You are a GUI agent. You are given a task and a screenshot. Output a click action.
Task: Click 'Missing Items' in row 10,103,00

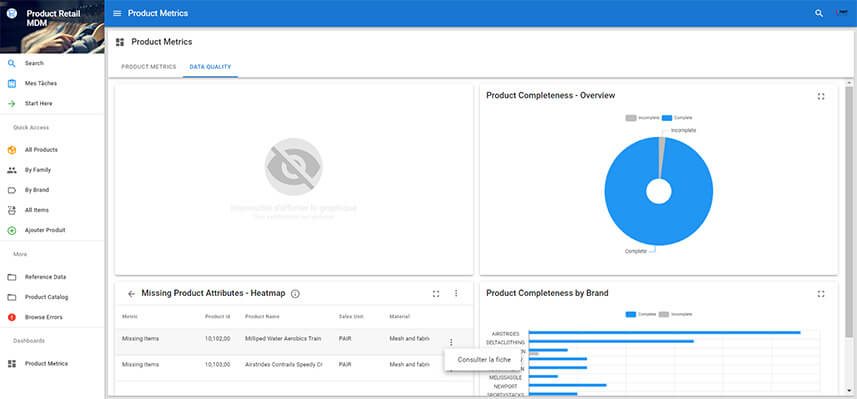point(140,365)
